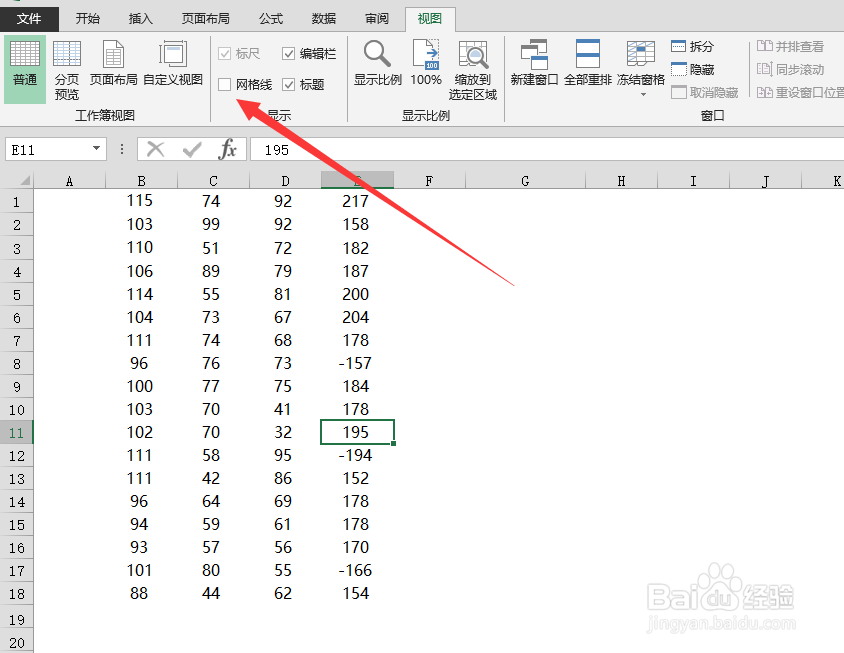Screen dimensions: 844x653
Task: Open a New Window (新建窗口)
Action: (x=534, y=64)
